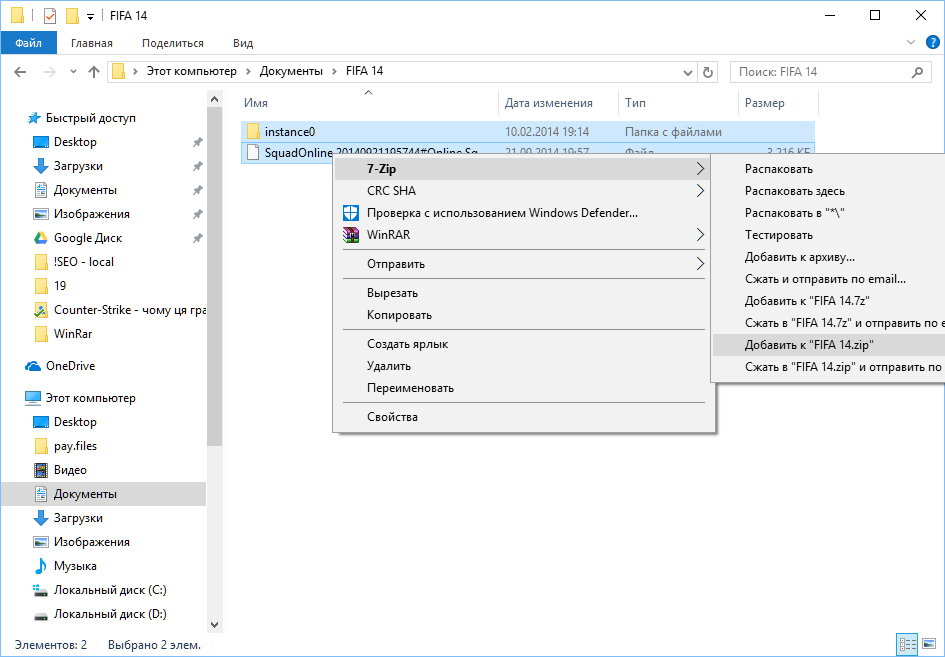Sort by the Дата изменения column header
Screen dimensions: 945x657
(559, 103)
